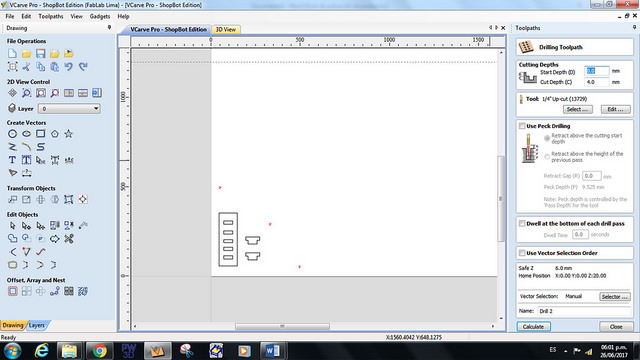Image resolution: width=640 pixels, height=360 pixels.
Task: Zoom to the selected objects
Action: 55,93
